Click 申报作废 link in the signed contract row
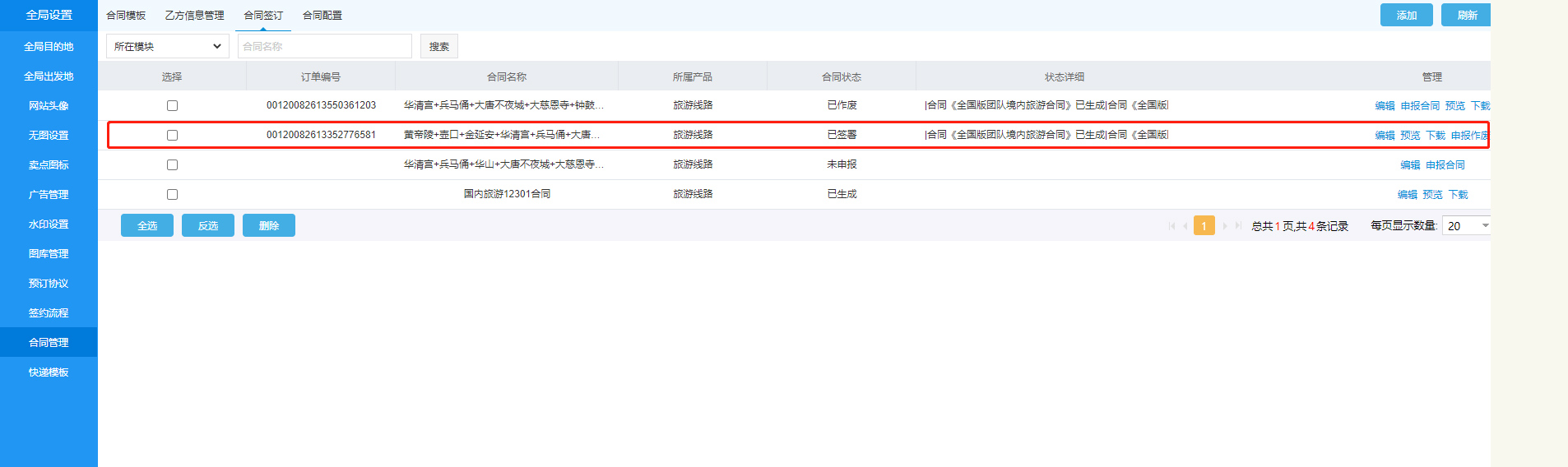The image size is (1568, 467). point(1468,136)
